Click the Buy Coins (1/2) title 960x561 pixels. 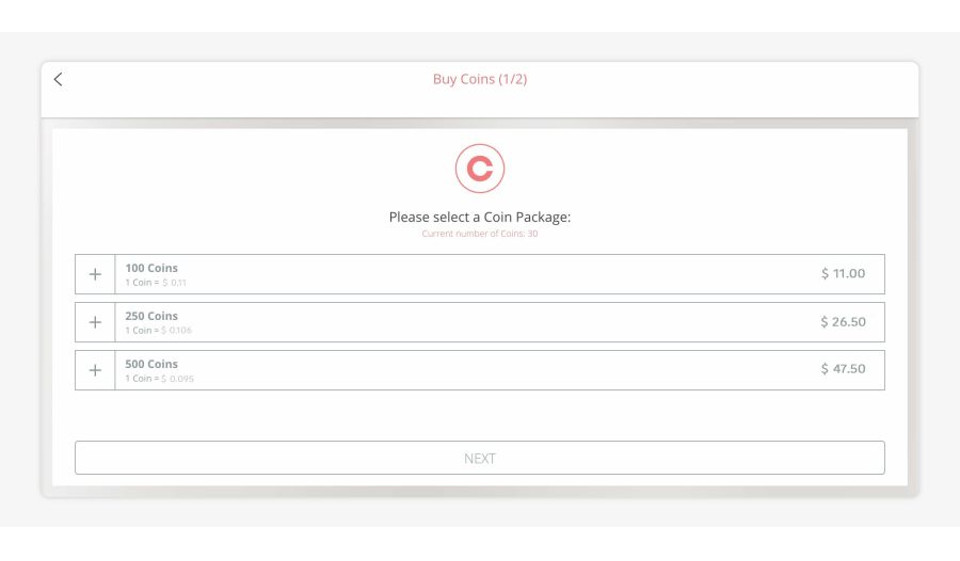pos(480,80)
